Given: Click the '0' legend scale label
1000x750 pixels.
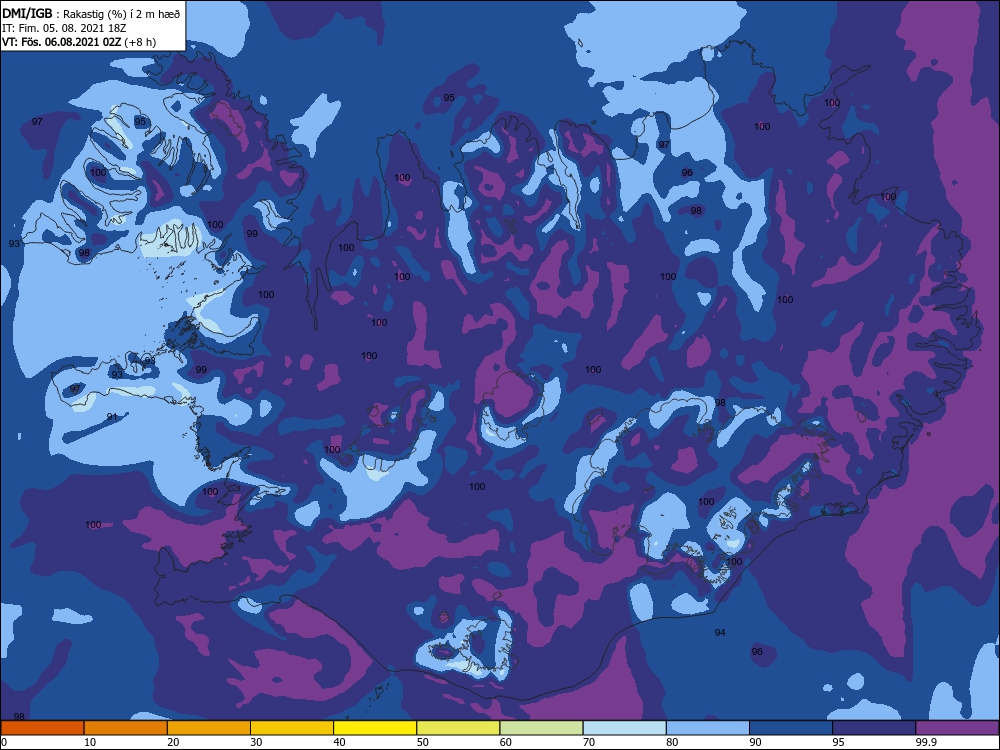Looking at the screenshot, I should coord(3,742).
